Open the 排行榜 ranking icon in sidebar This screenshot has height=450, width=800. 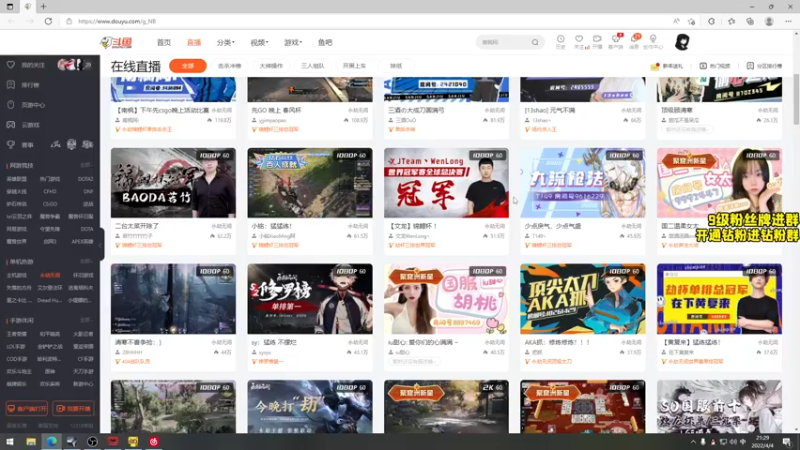tap(11, 85)
